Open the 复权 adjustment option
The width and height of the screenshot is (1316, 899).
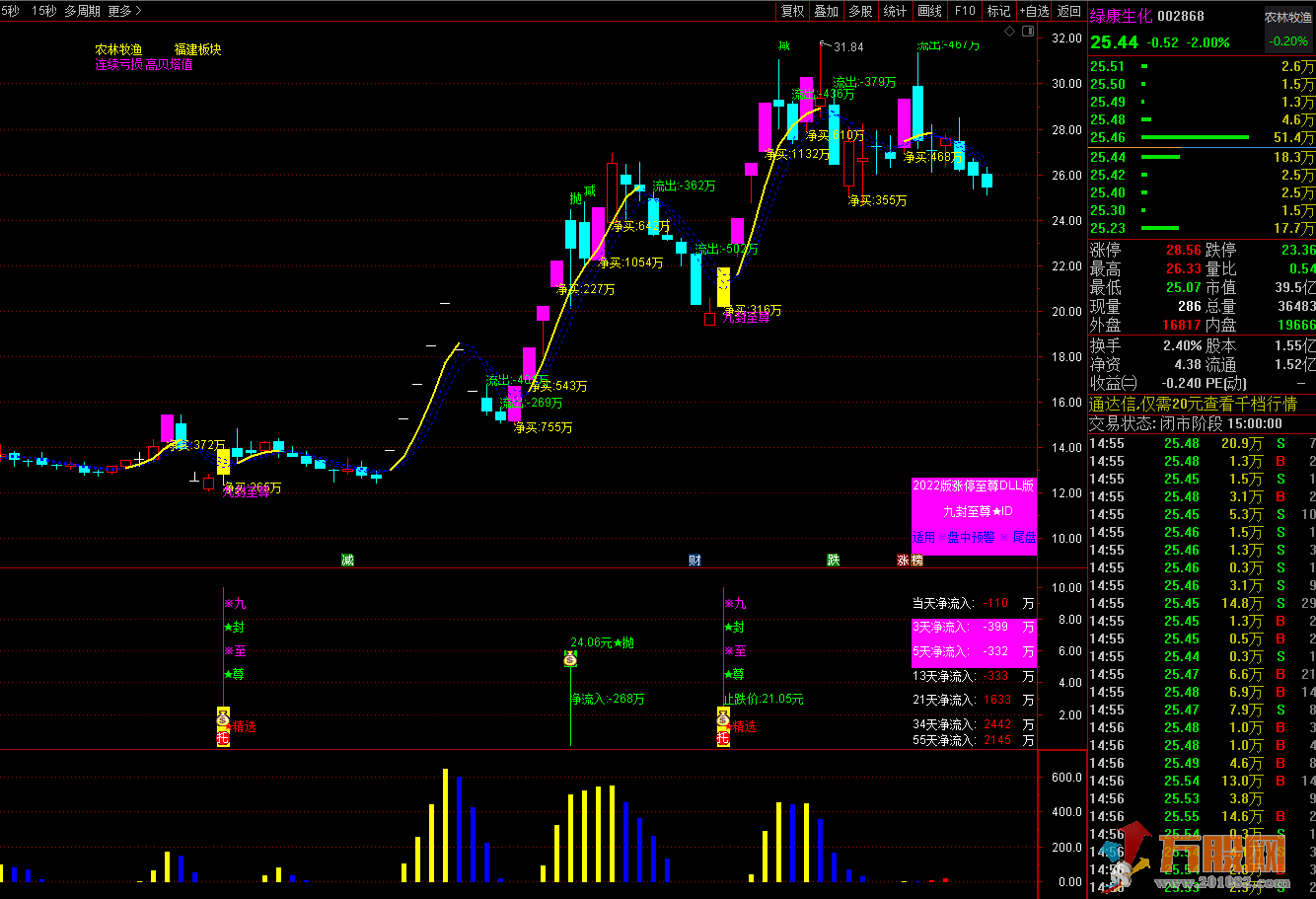(x=792, y=11)
